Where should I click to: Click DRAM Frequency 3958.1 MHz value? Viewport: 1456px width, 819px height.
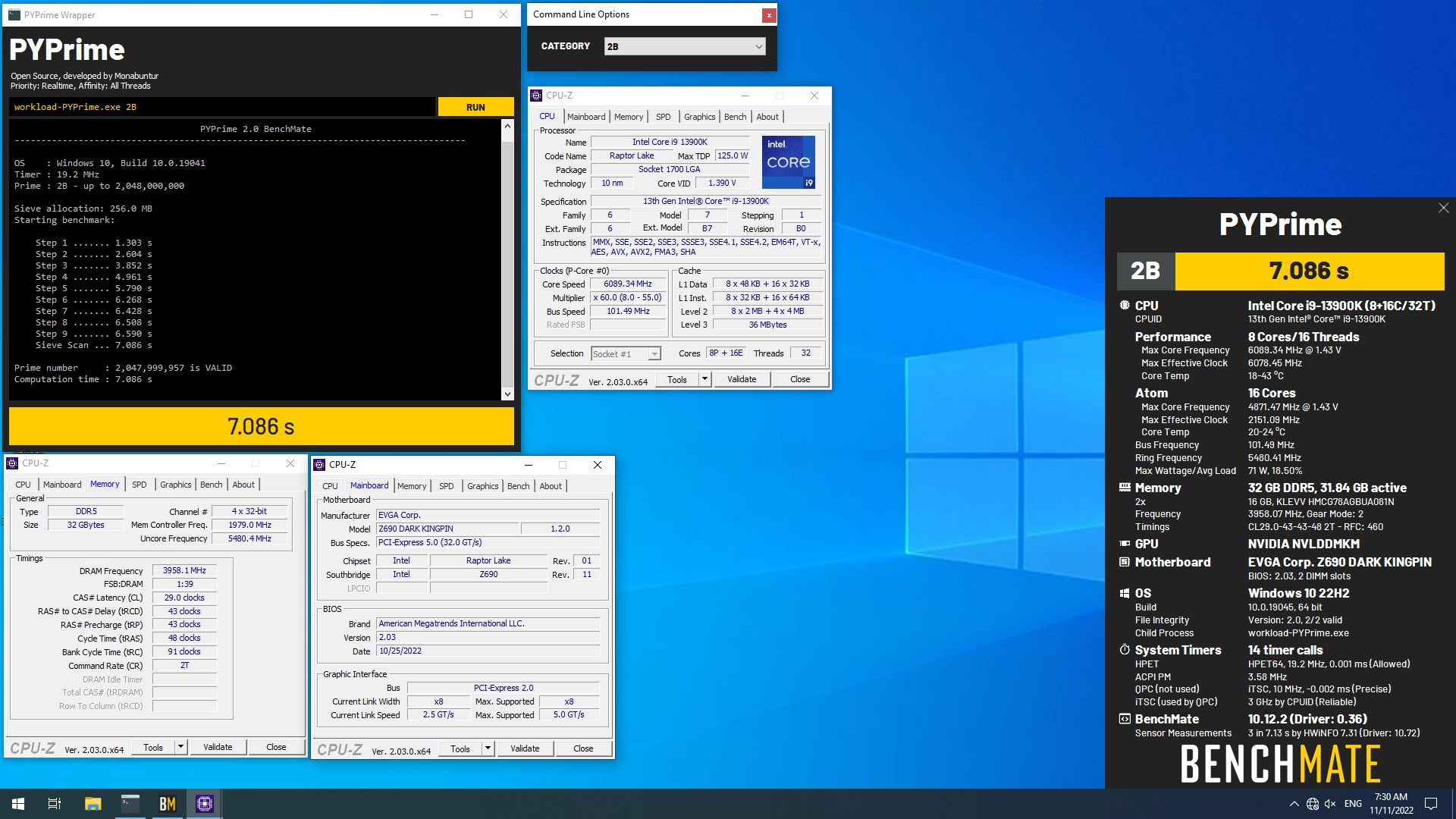[x=184, y=570]
